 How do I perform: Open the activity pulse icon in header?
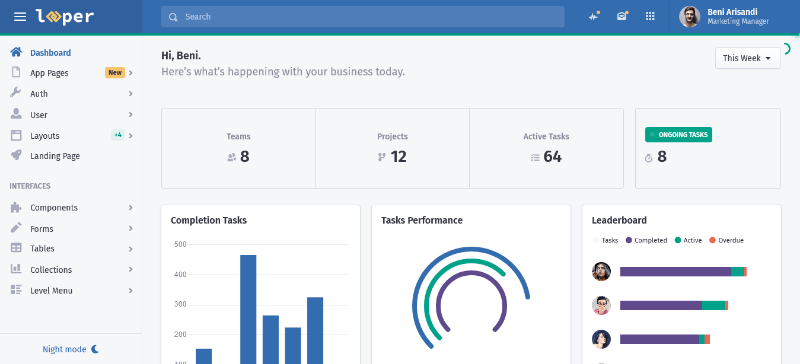[593, 16]
